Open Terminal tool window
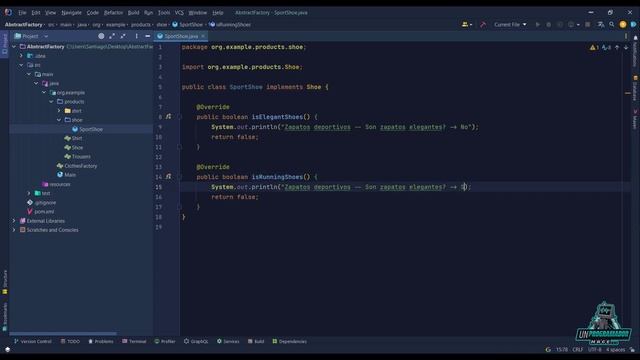The width and height of the screenshot is (640, 360). (x=134, y=341)
